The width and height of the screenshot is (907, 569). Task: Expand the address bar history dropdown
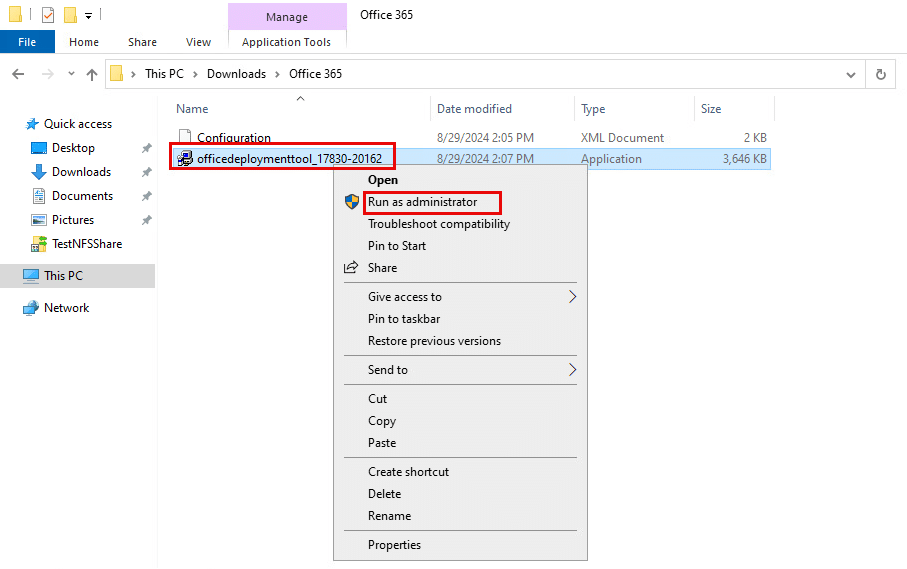click(x=850, y=74)
